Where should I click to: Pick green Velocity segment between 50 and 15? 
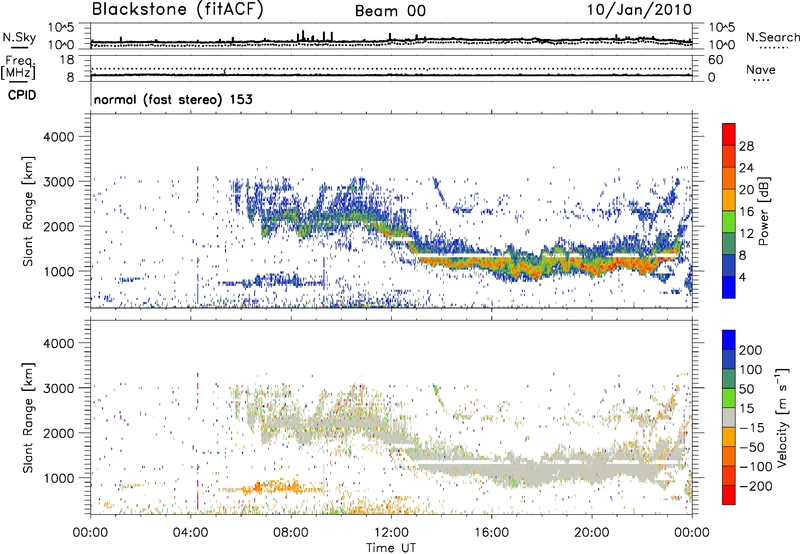(x=729, y=398)
